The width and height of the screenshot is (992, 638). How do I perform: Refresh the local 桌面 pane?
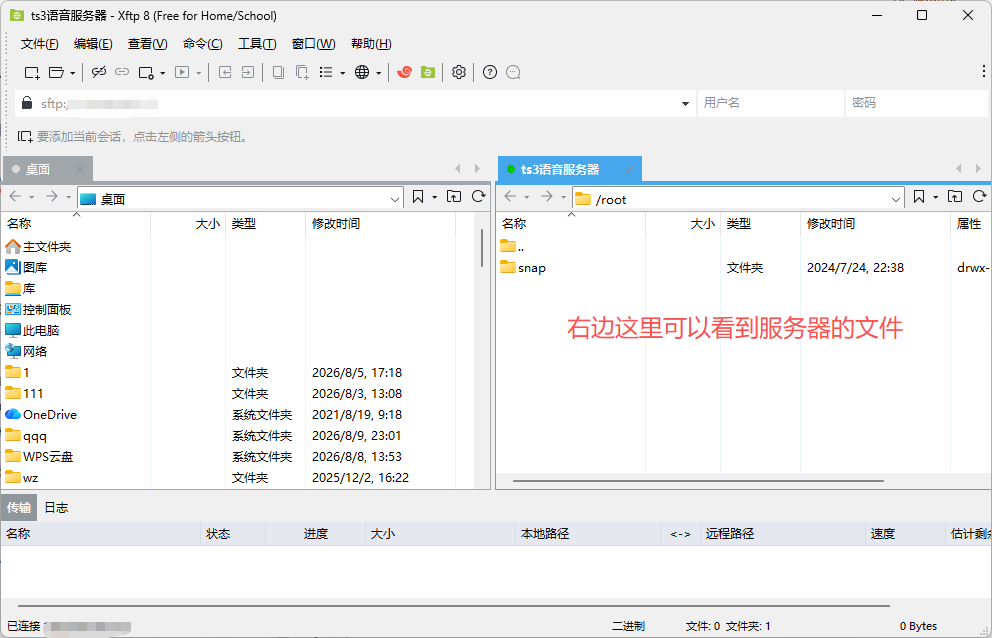479,197
